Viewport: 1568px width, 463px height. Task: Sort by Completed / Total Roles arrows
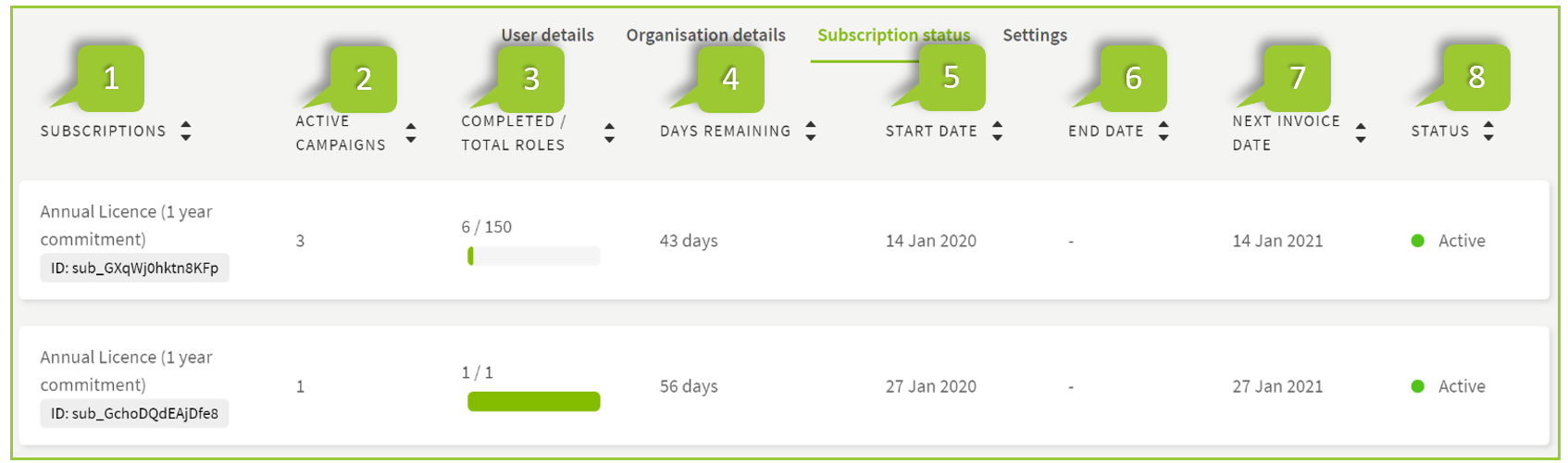pyautogui.click(x=609, y=133)
